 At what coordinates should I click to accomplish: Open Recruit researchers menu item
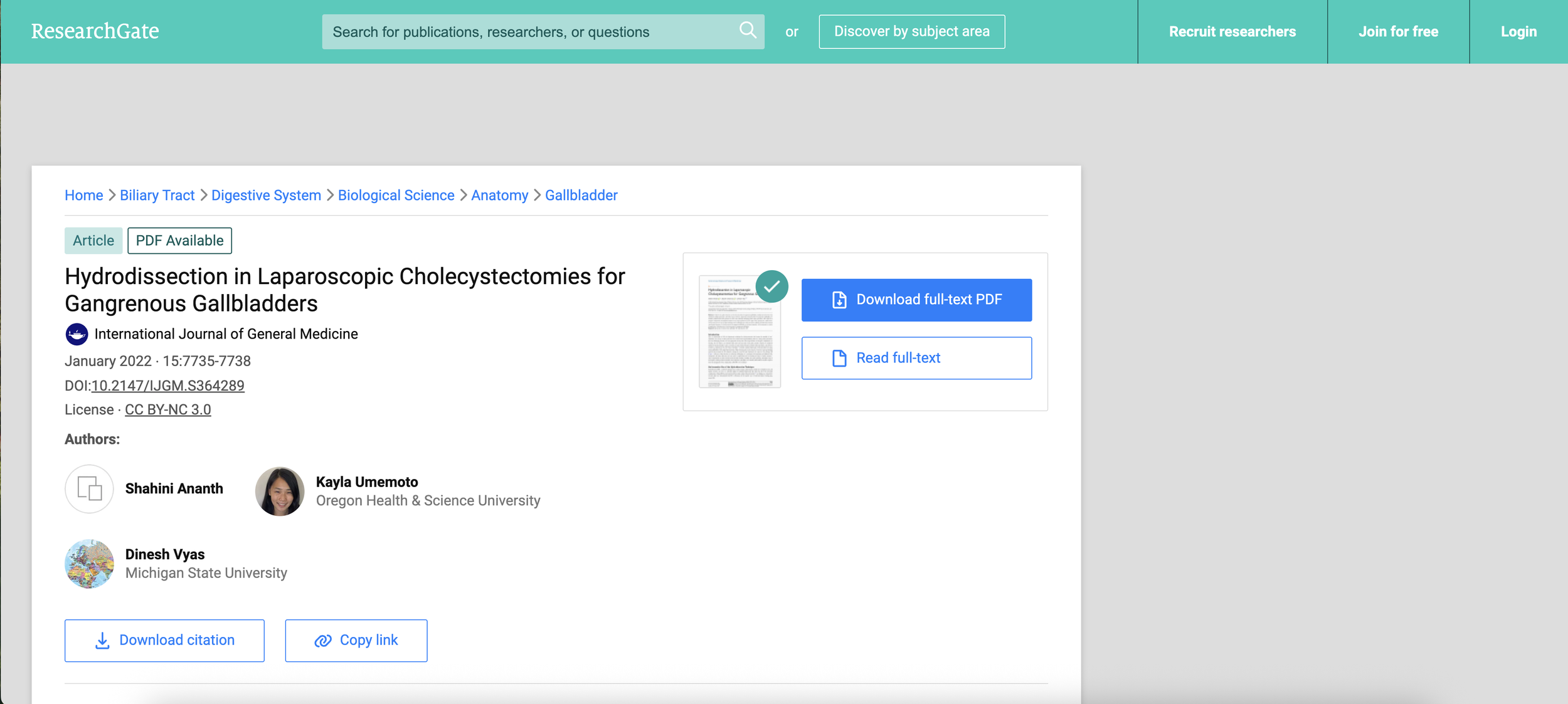click(x=1232, y=32)
